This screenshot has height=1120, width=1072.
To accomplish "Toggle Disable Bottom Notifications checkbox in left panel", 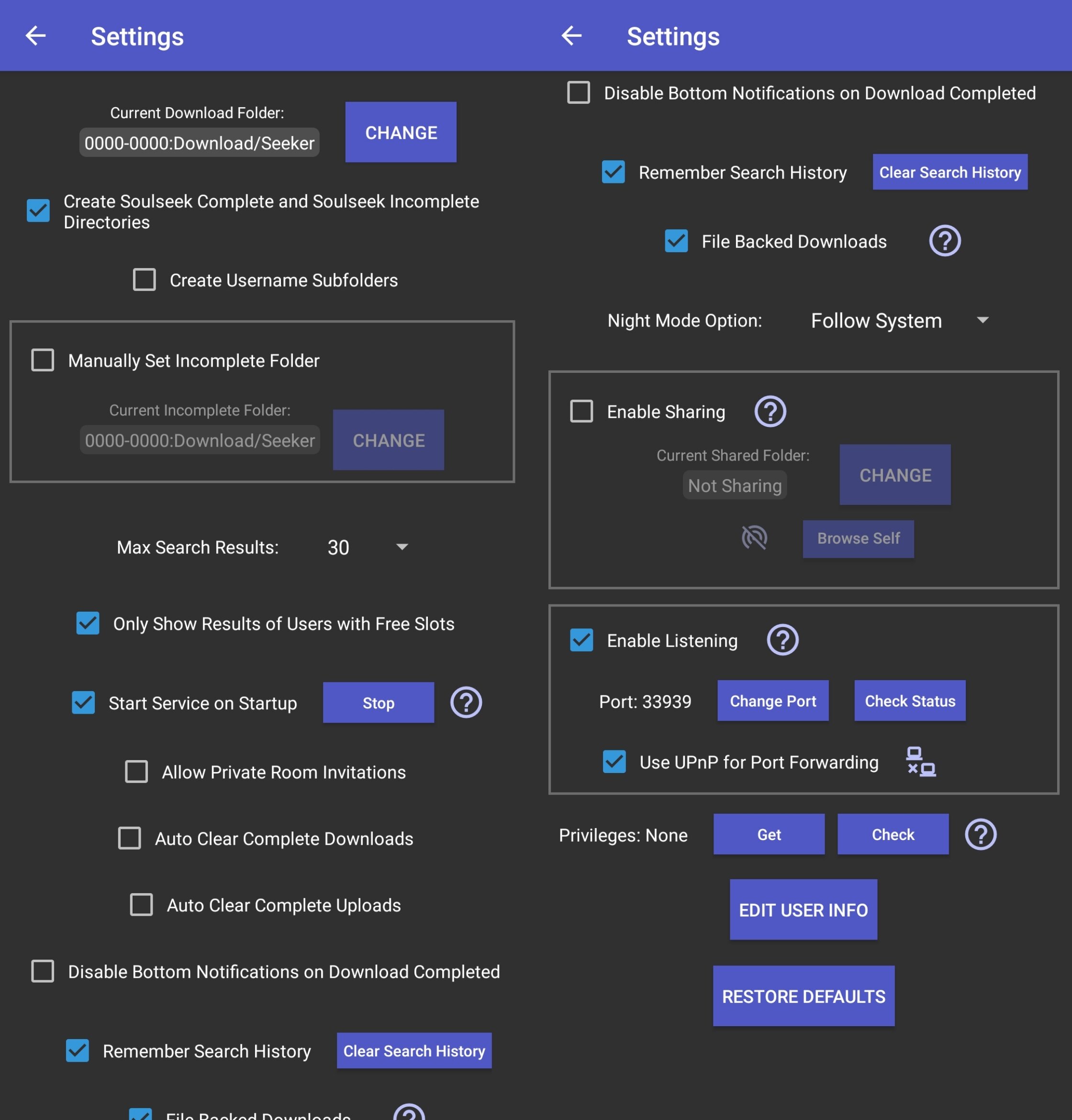I will click(43, 972).
